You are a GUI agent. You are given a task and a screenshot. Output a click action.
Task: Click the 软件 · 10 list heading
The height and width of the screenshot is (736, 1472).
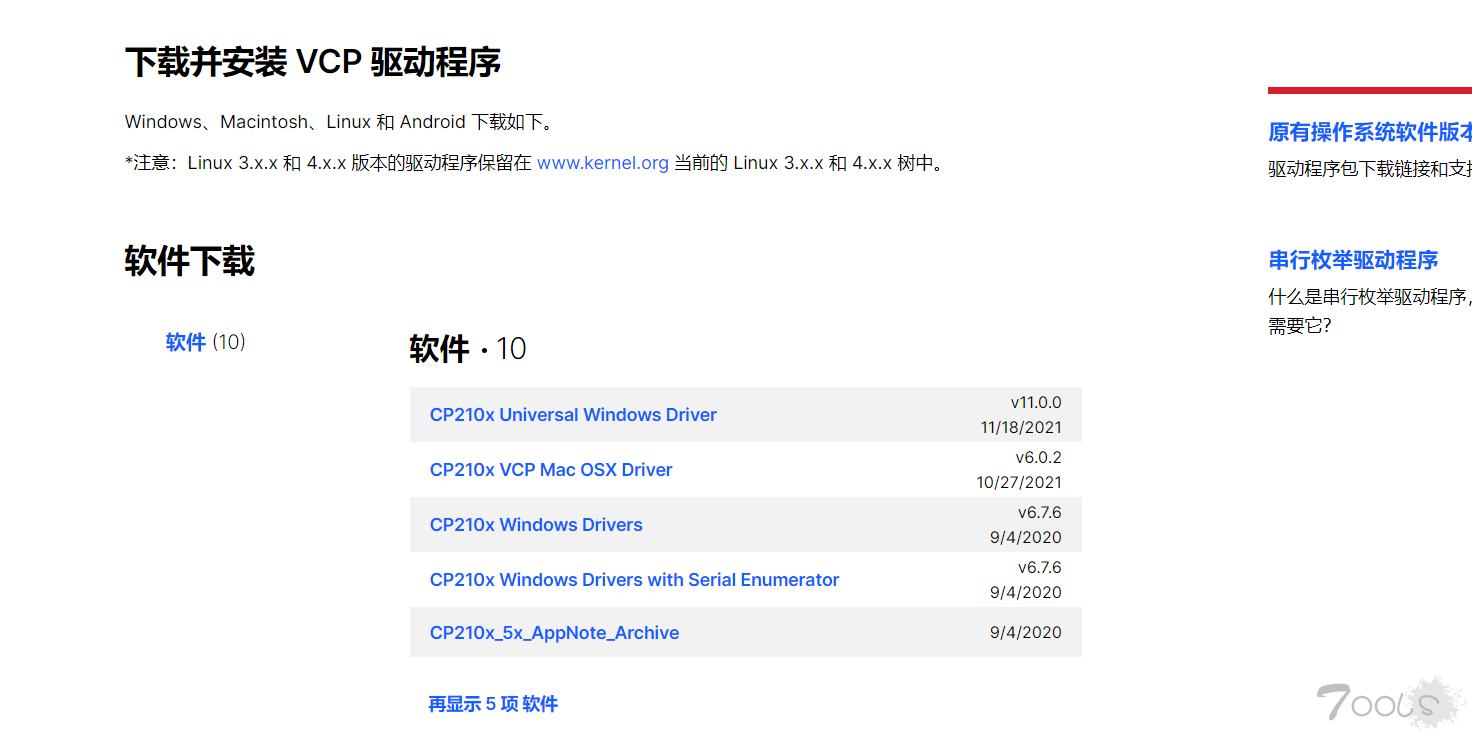pos(468,349)
